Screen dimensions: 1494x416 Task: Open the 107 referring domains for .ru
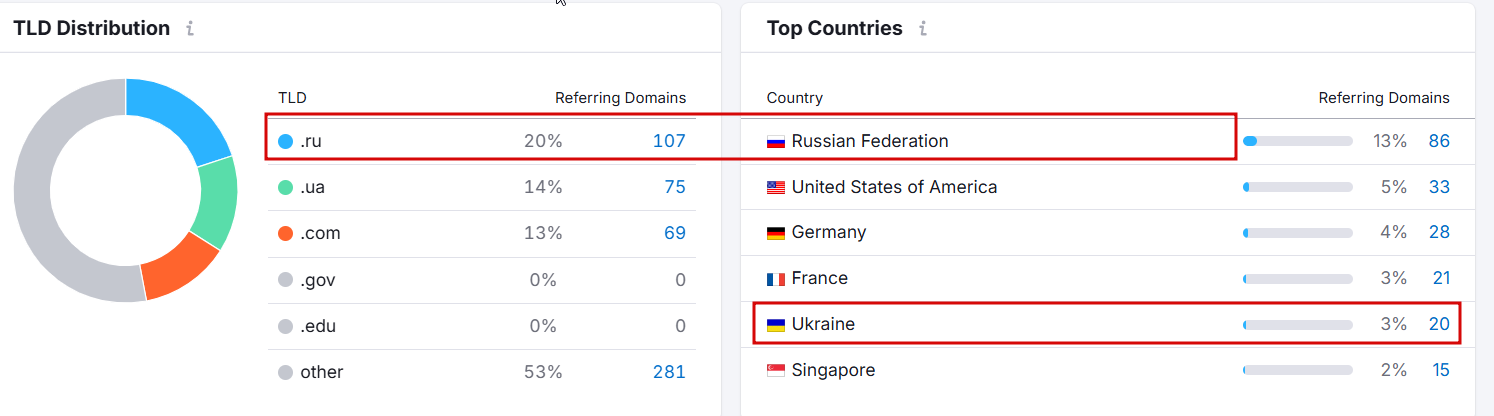669,141
